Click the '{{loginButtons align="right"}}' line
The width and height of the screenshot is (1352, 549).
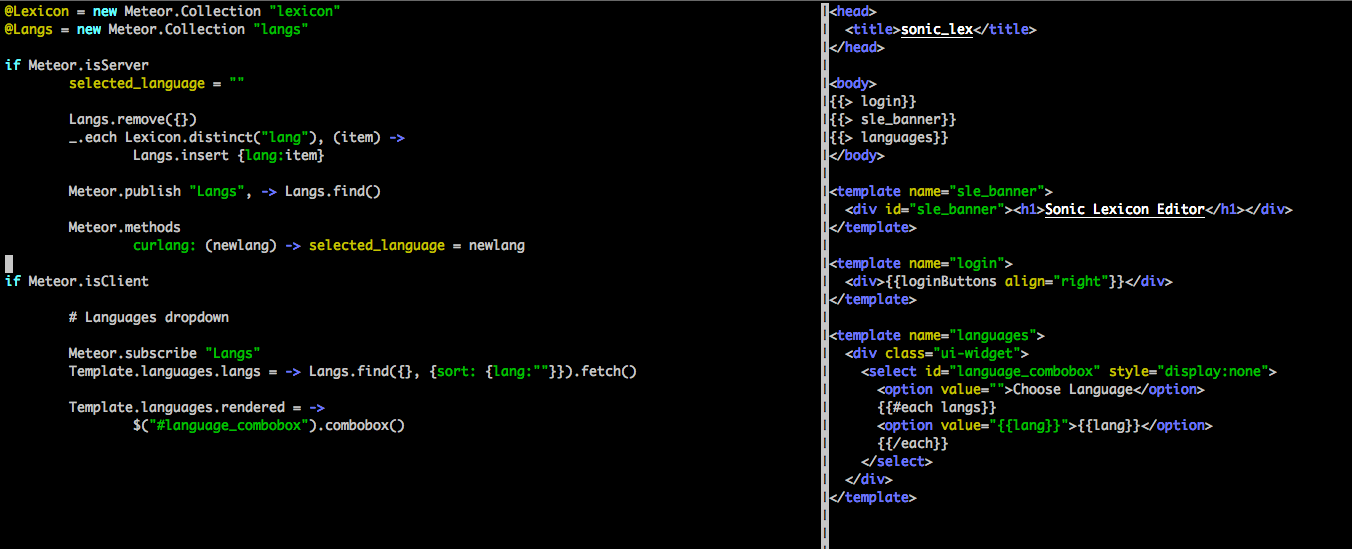click(1009, 281)
